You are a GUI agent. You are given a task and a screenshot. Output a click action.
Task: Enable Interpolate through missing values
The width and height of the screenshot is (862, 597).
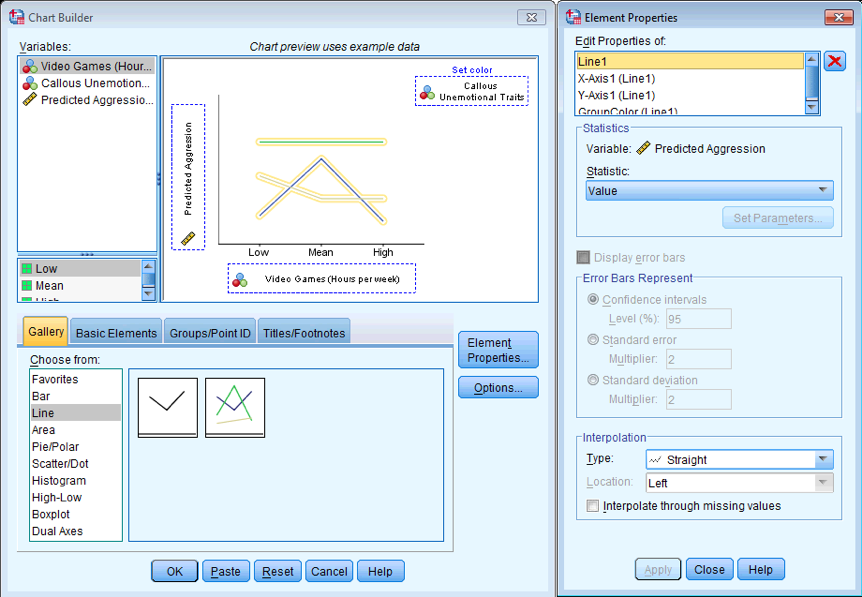[594, 506]
